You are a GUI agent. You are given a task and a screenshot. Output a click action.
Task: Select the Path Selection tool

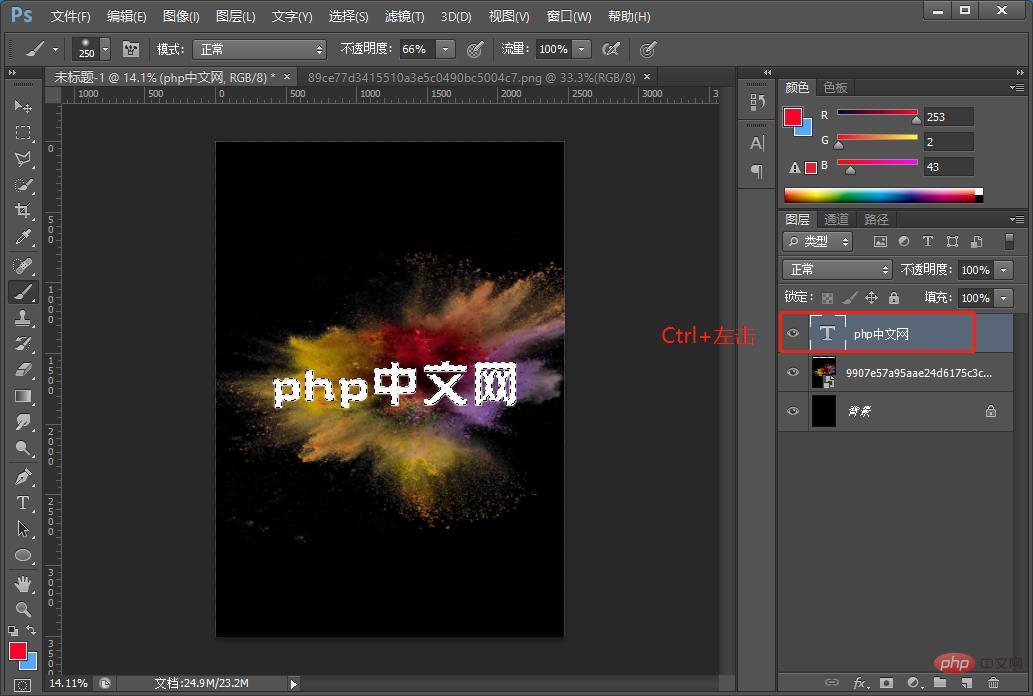(23, 529)
